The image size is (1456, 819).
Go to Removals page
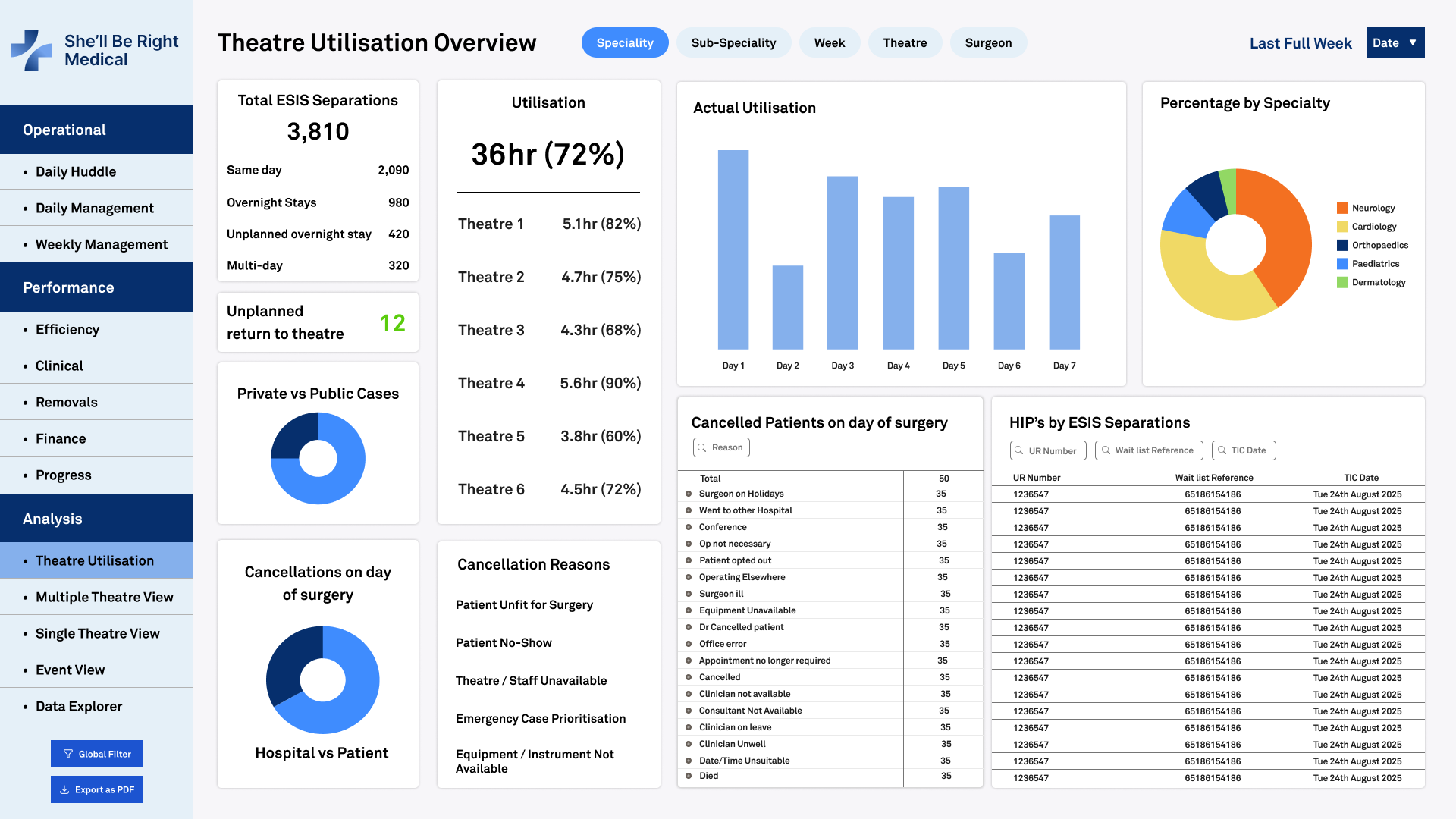[x=96, y=402]
